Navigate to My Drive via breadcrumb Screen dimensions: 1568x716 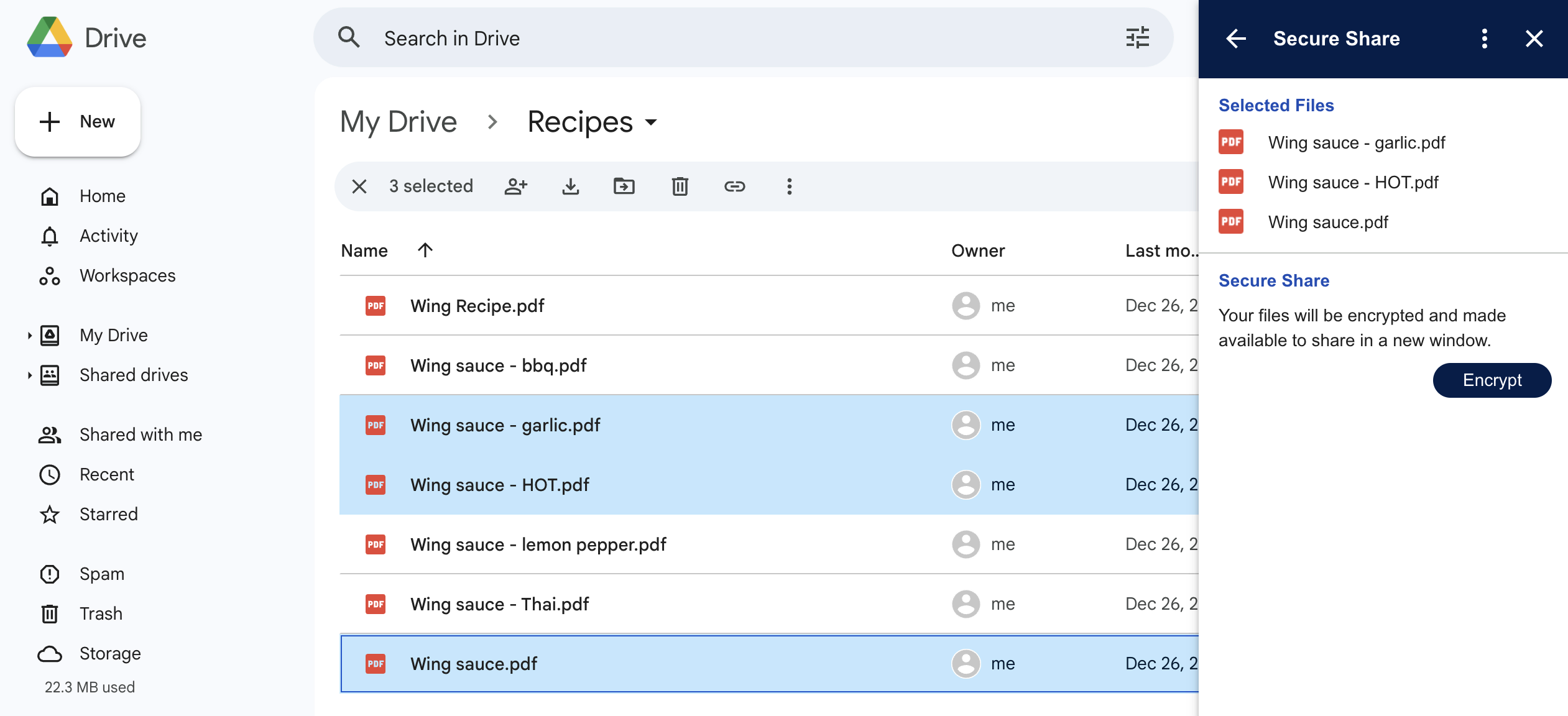tap(398, 122)
